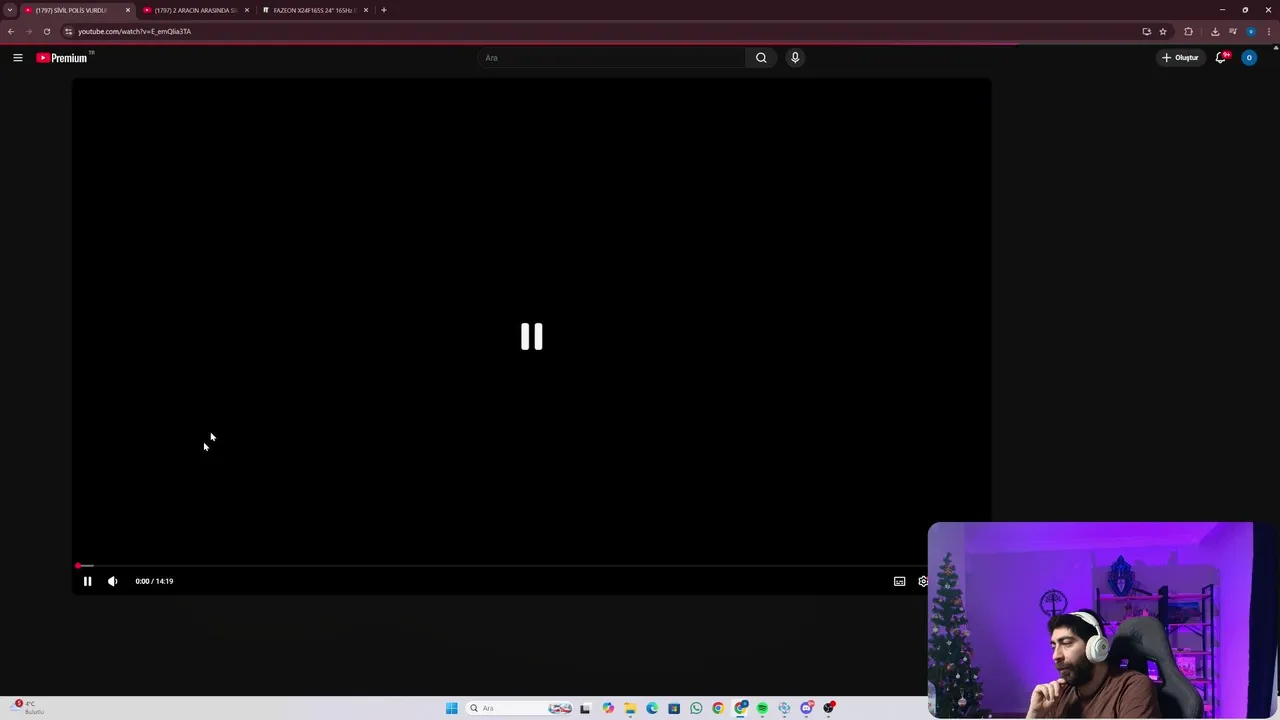
Task: Open the weather widget on taskbar
Action: 25,708
